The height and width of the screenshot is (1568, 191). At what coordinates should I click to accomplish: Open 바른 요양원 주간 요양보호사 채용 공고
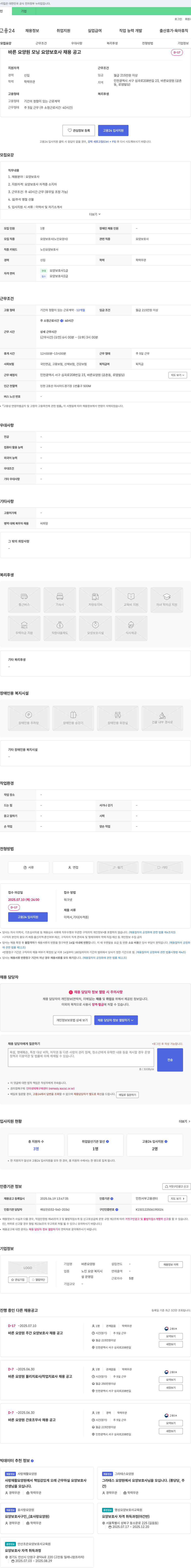click(x=35, y=1333)
